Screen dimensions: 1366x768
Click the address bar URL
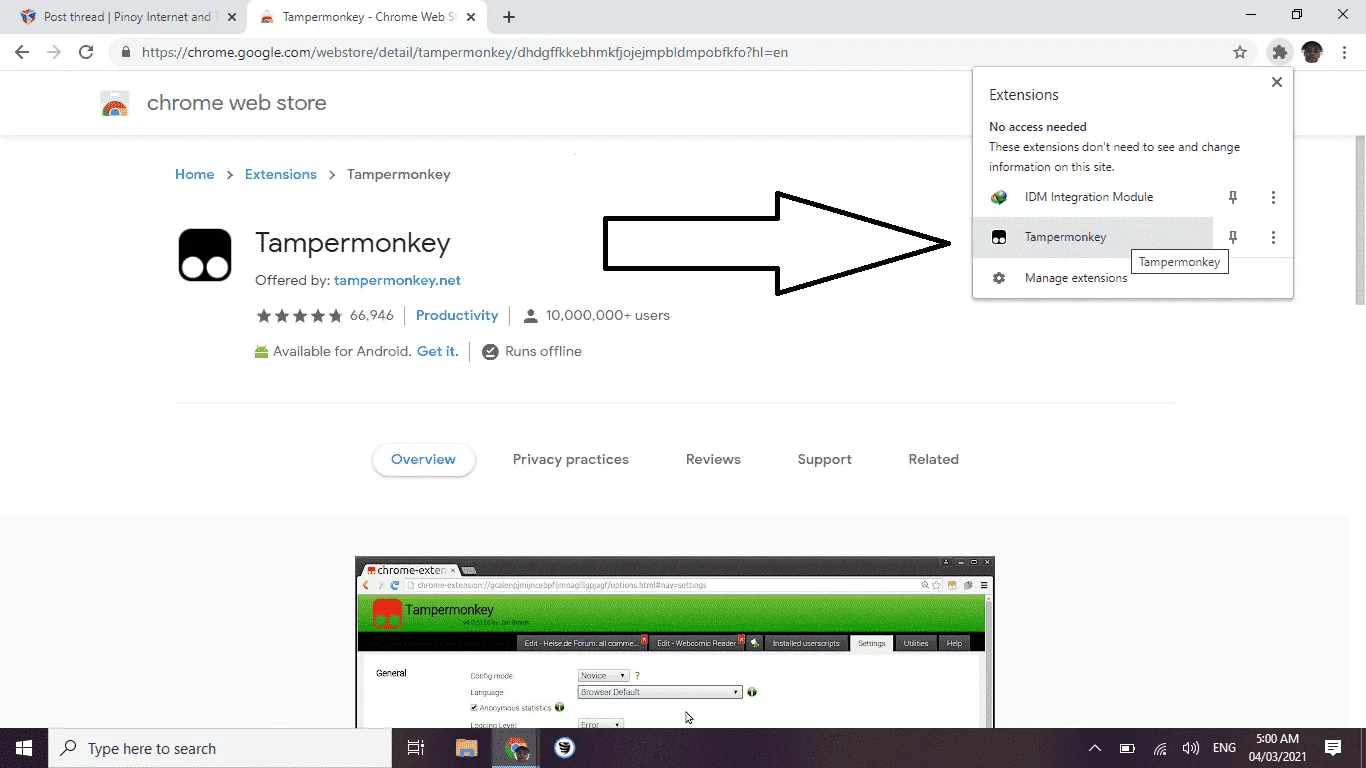coord(465,52)
